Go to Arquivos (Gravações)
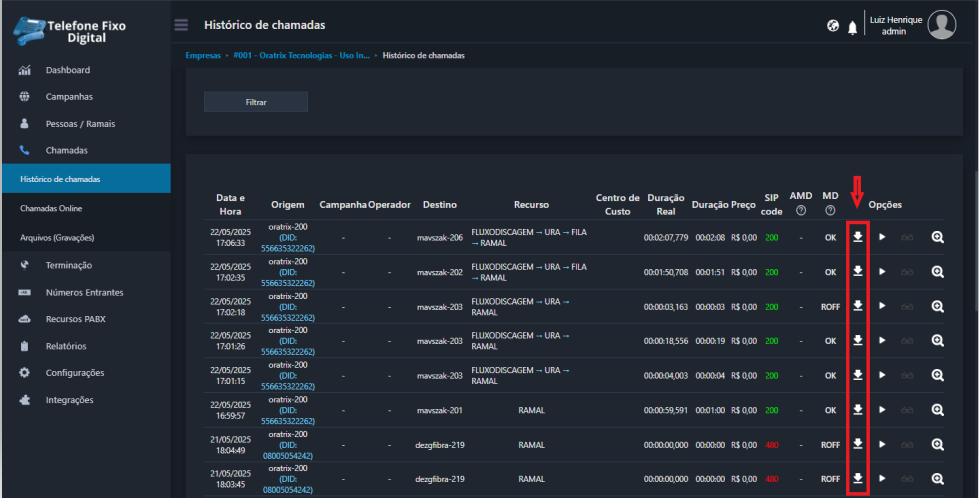 click(60, 238)
